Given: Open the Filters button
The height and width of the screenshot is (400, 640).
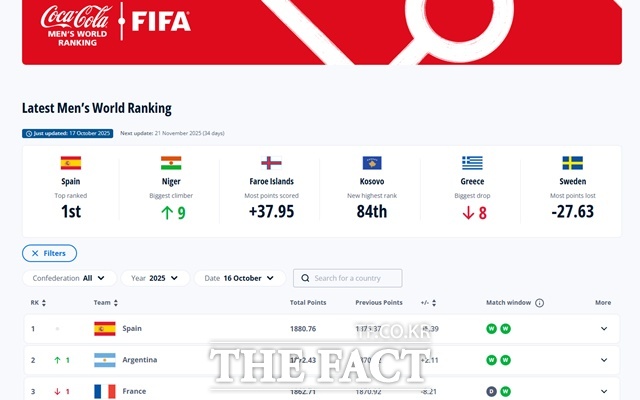Looking at the screenshot, I should [x=49, y=254].
